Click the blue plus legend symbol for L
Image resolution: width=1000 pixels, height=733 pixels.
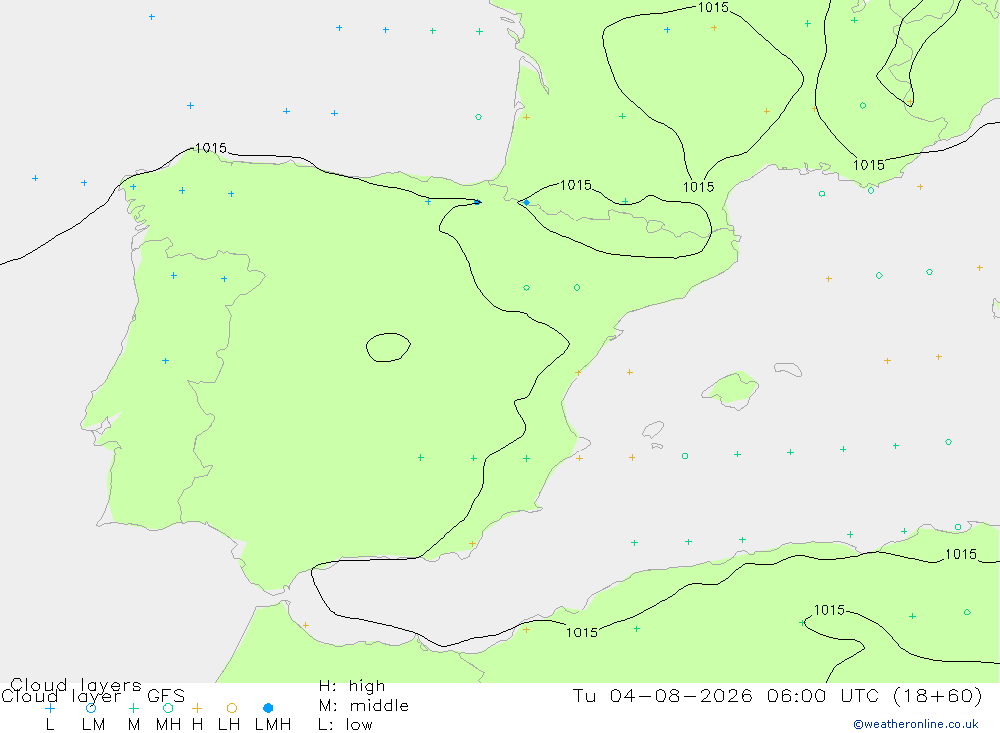[x=50, y=708]
